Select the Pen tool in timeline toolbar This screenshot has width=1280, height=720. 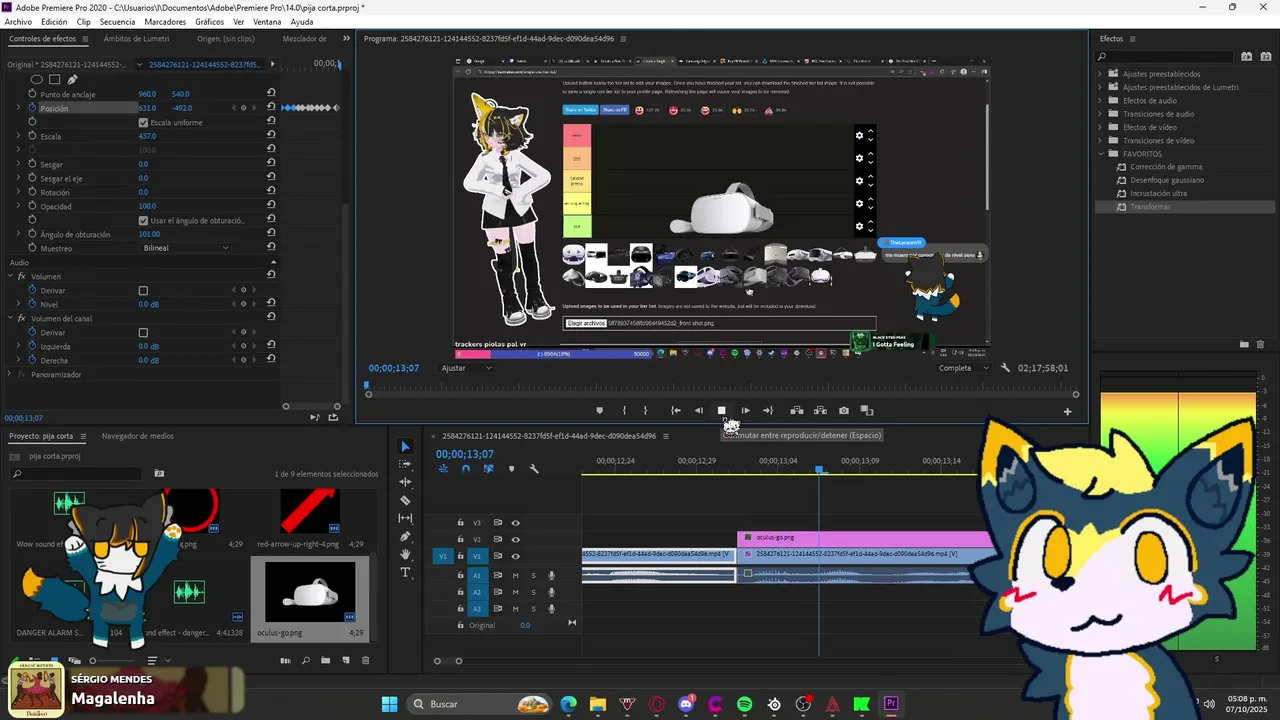click(x=405, y=536)
